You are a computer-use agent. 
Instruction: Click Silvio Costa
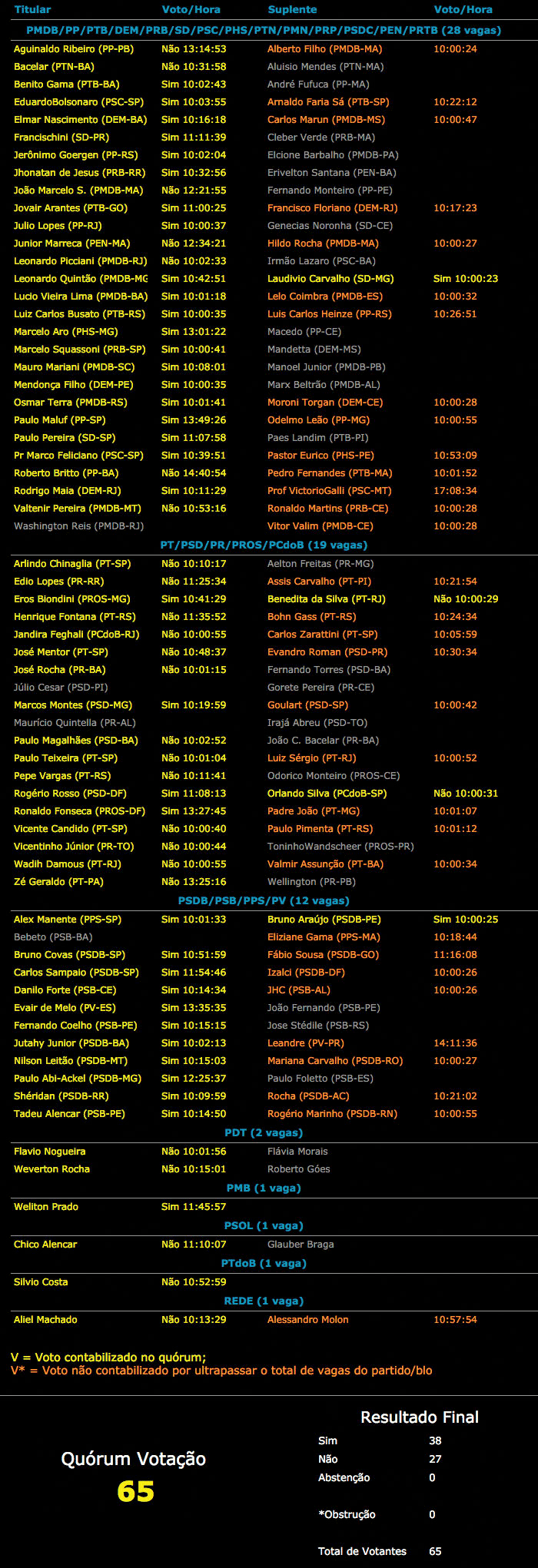[41, 1282]
